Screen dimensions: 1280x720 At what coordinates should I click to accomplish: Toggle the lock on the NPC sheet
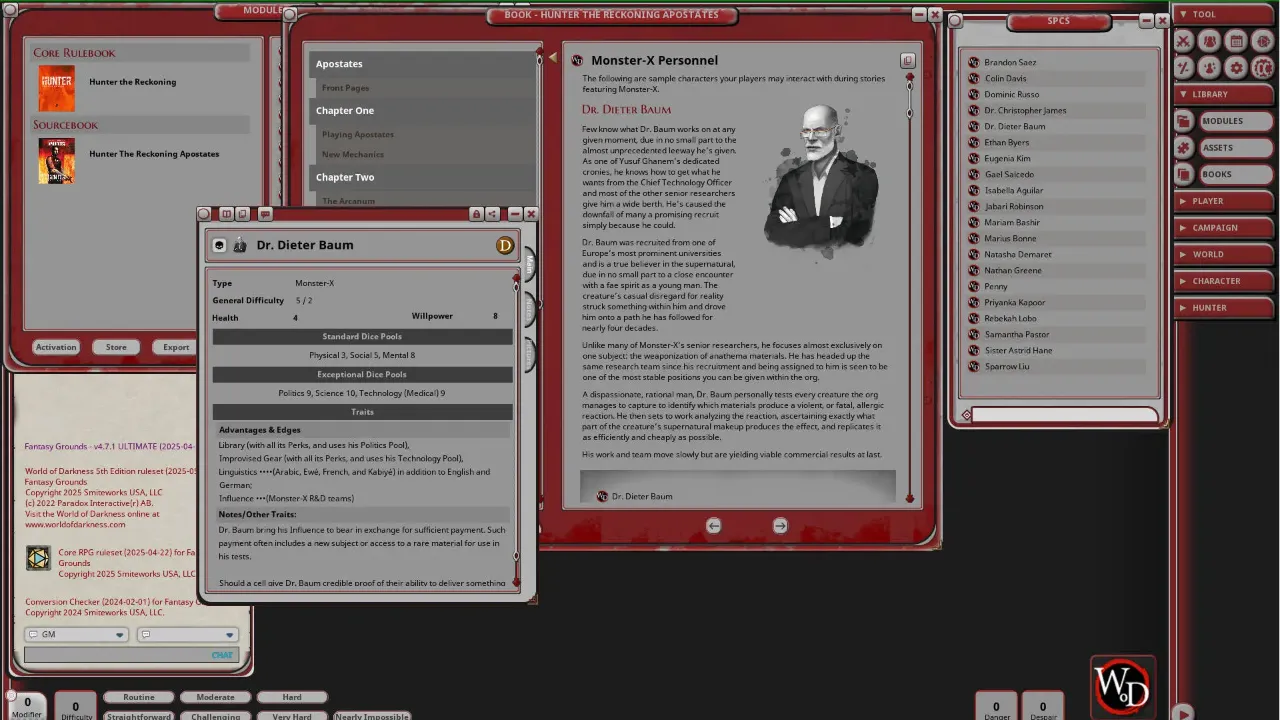[477, 214]
